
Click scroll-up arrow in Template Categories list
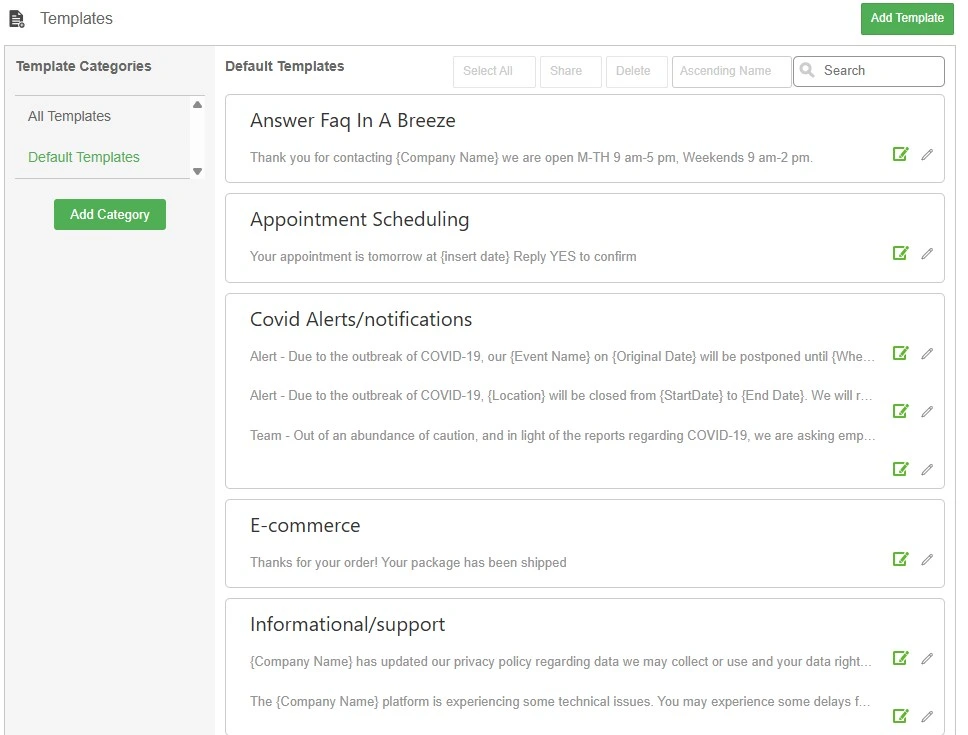pyautogui.click(x=197, y=105)
